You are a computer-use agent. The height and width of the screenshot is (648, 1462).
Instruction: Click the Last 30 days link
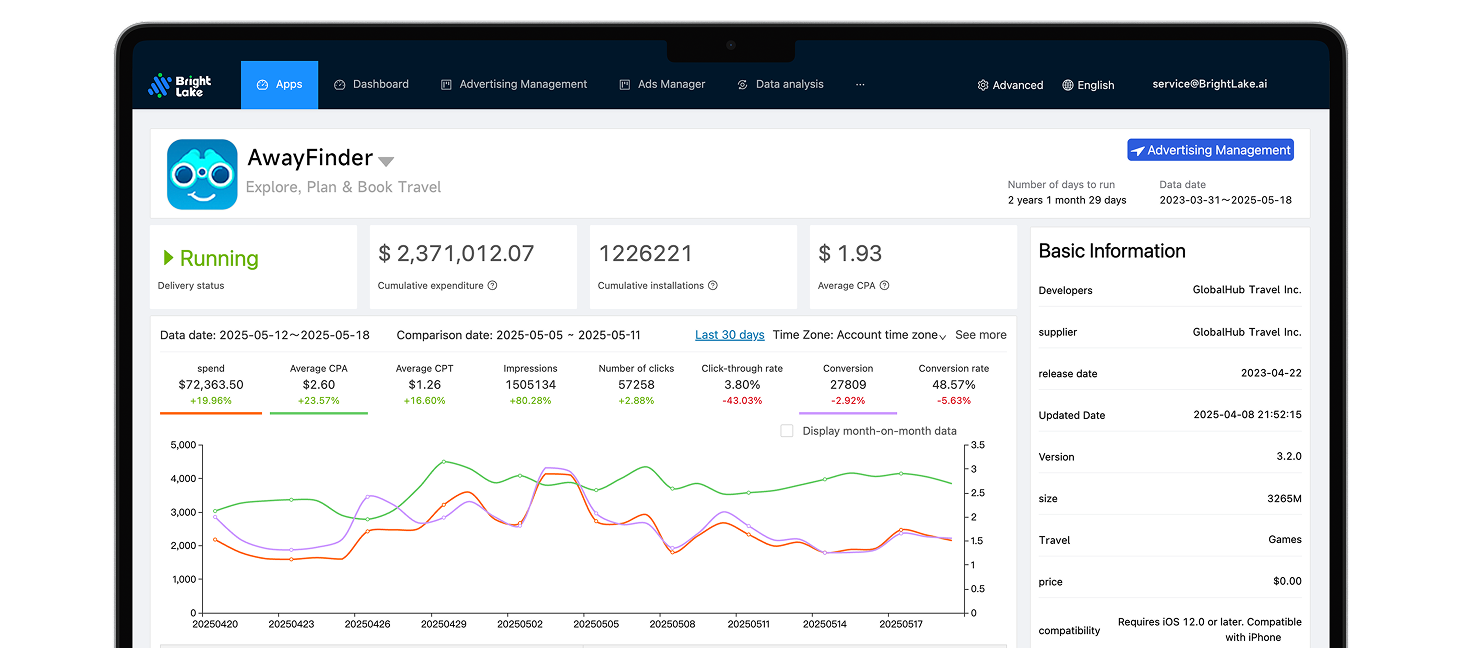coord(730,335)
